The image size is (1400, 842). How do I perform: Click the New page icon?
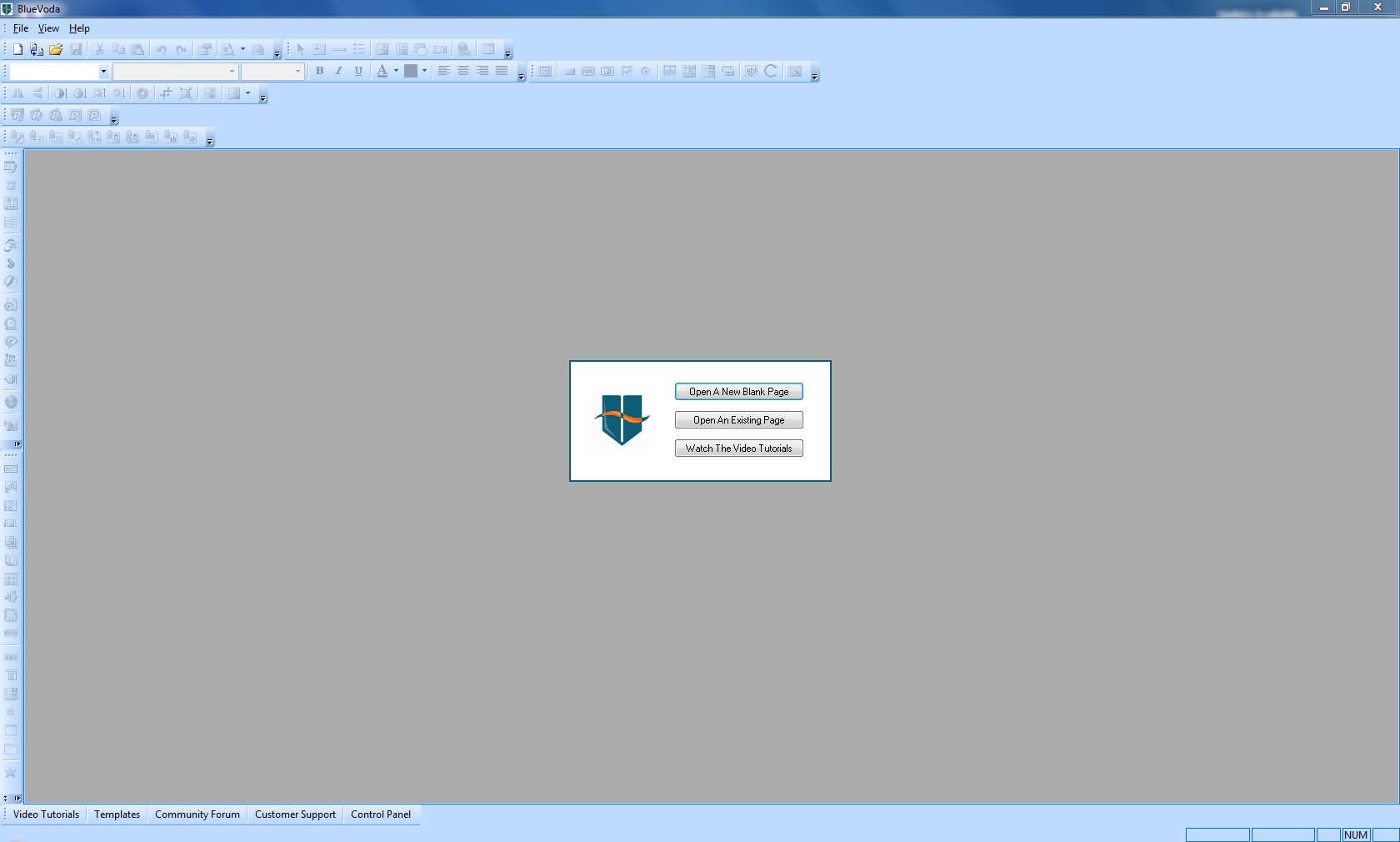pyautogui.click(x=17, y=49)
